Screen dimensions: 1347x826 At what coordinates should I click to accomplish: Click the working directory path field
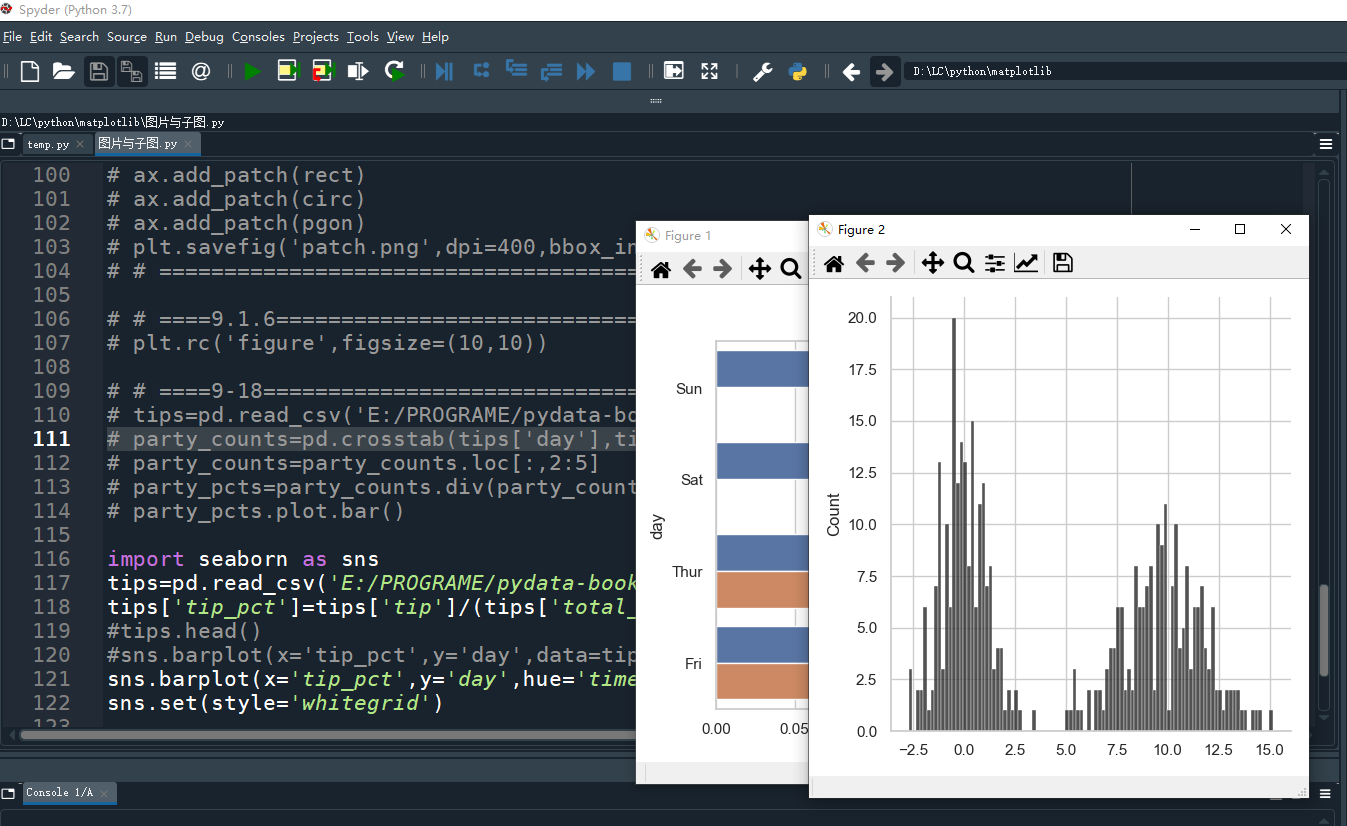click(1125, 71)
